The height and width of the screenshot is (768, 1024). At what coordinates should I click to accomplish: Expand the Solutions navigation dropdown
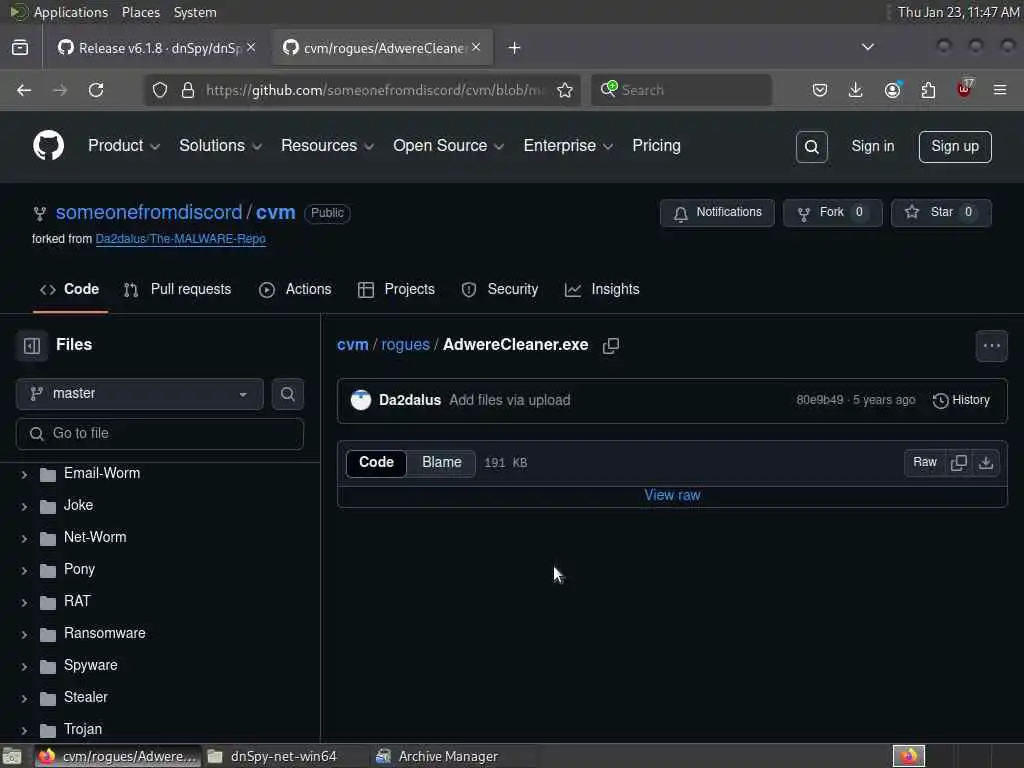(x=220, y=146)
